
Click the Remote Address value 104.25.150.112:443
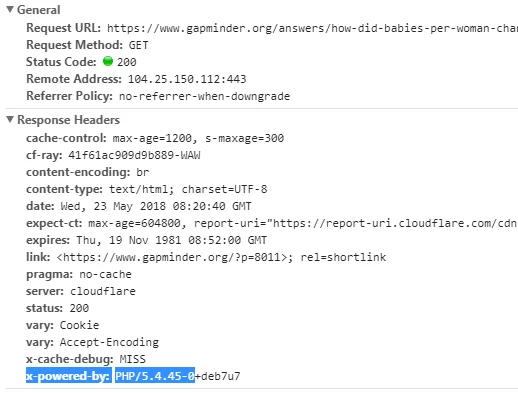tap(187, 79)
